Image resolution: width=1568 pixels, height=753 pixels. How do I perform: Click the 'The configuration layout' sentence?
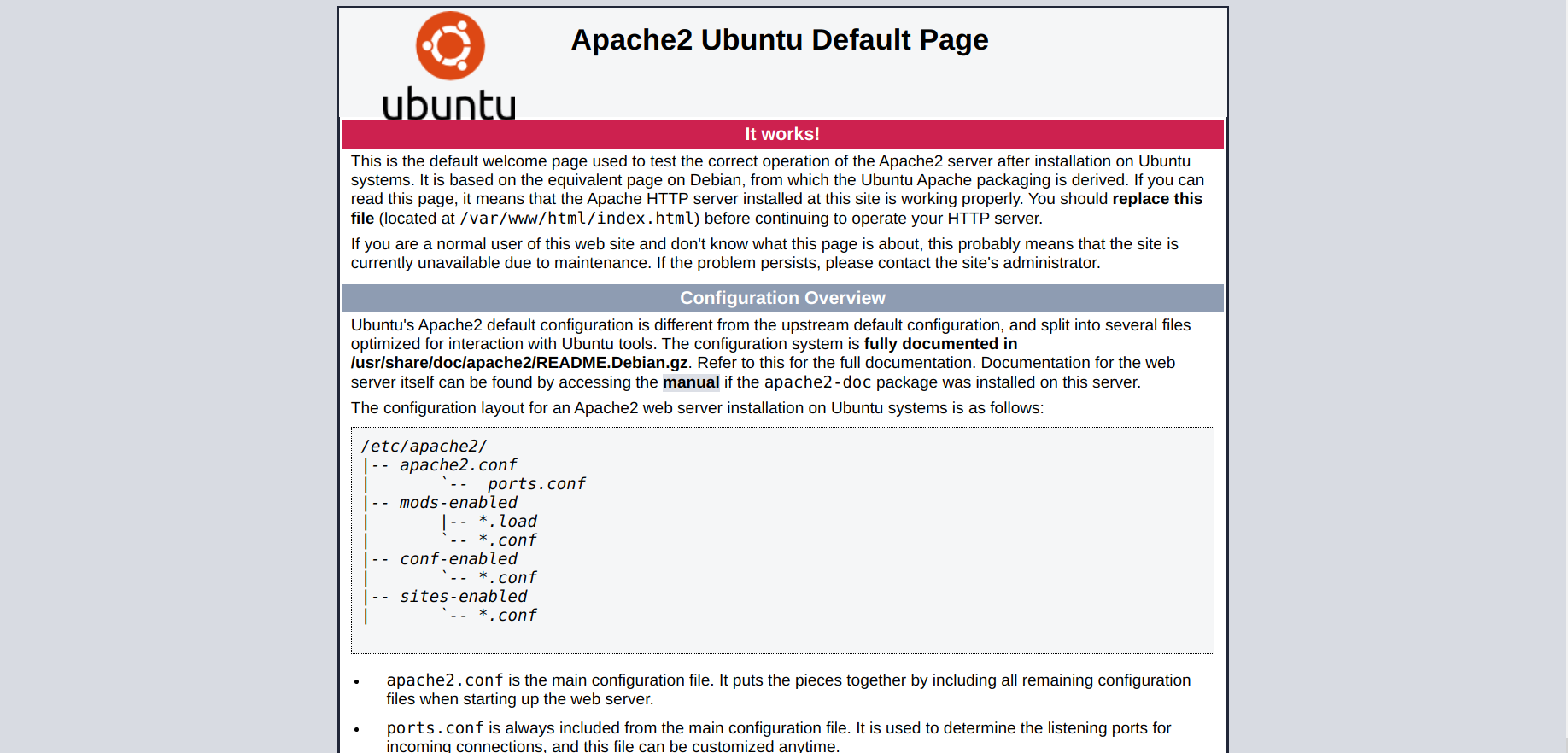(697, 408)
